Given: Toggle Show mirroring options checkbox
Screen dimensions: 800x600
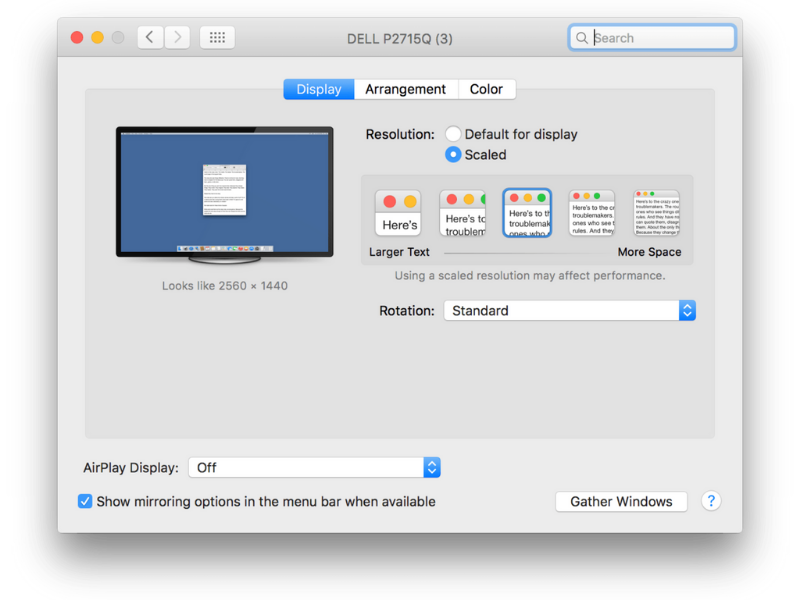Looking at the screenshot, I should click(x=85, y=501).
